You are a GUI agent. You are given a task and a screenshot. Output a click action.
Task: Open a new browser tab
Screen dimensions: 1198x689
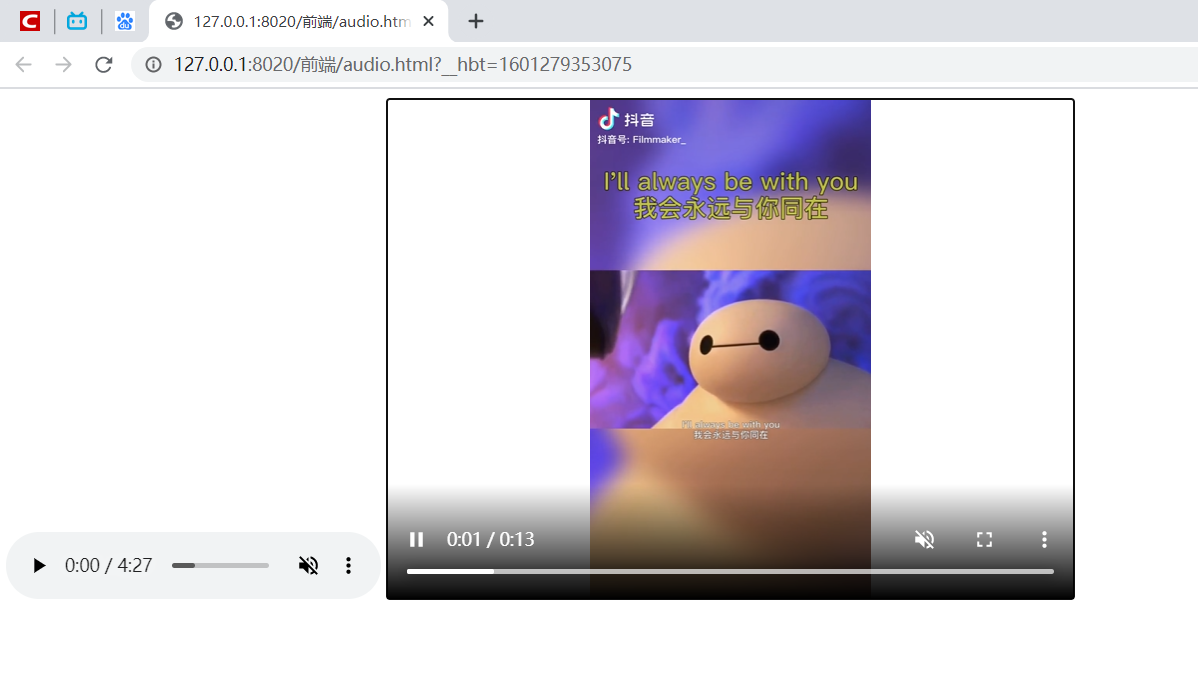(475, 21)
